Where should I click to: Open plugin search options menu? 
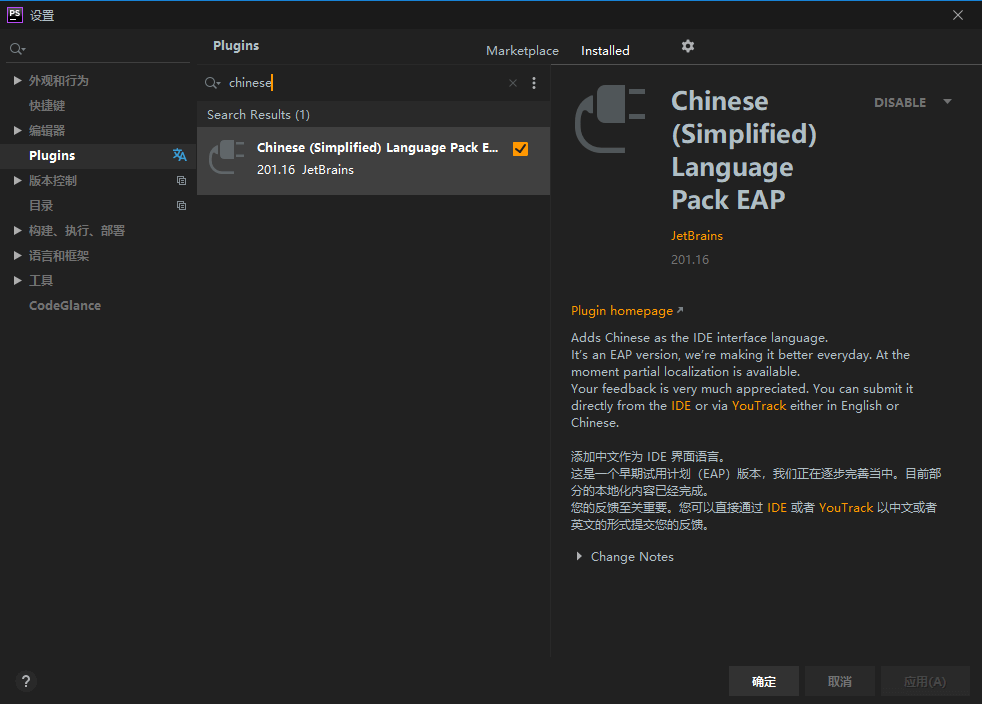tap(534, 83)
